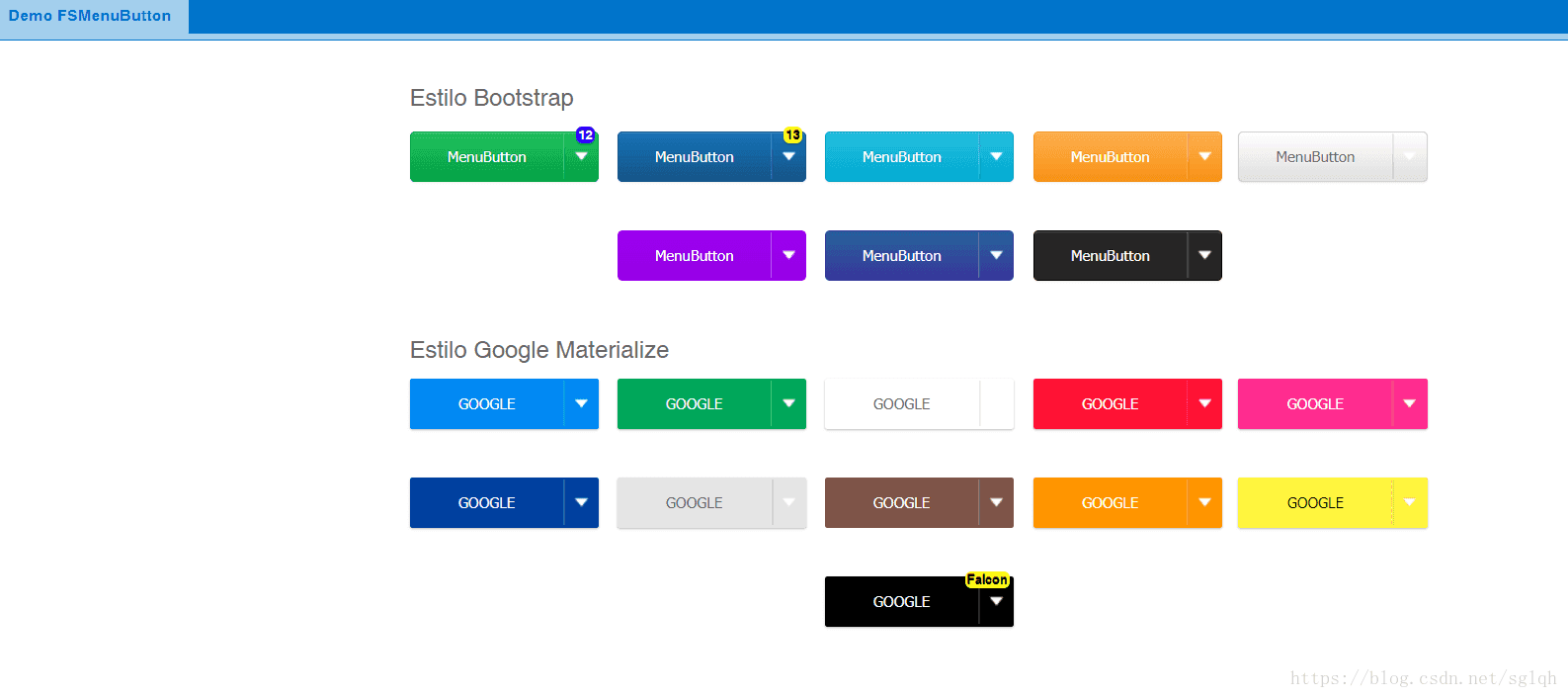Image resolution: width=1568 pixels, height=698 pixels.
Task: Click the black Bootstrap MenuButton label
Action: (1110, 256)
